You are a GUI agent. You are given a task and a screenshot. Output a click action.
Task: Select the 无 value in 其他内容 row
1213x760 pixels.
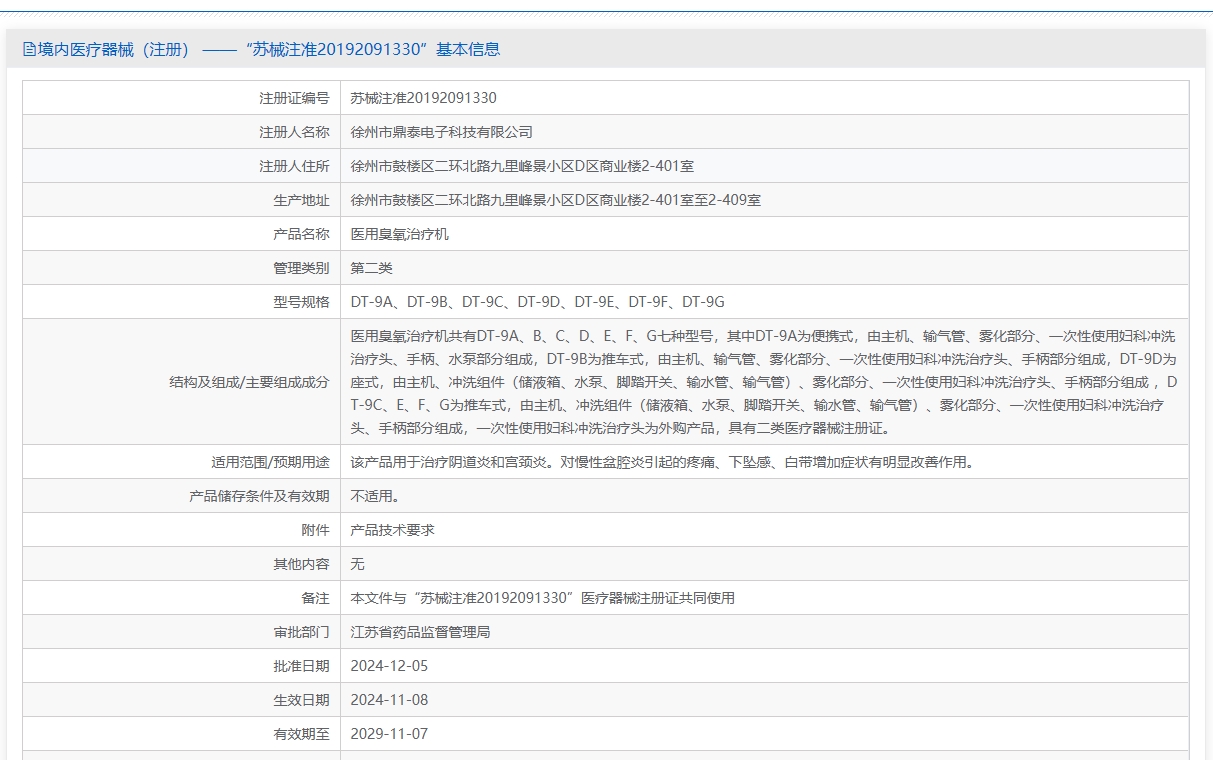tap(357, 564)
